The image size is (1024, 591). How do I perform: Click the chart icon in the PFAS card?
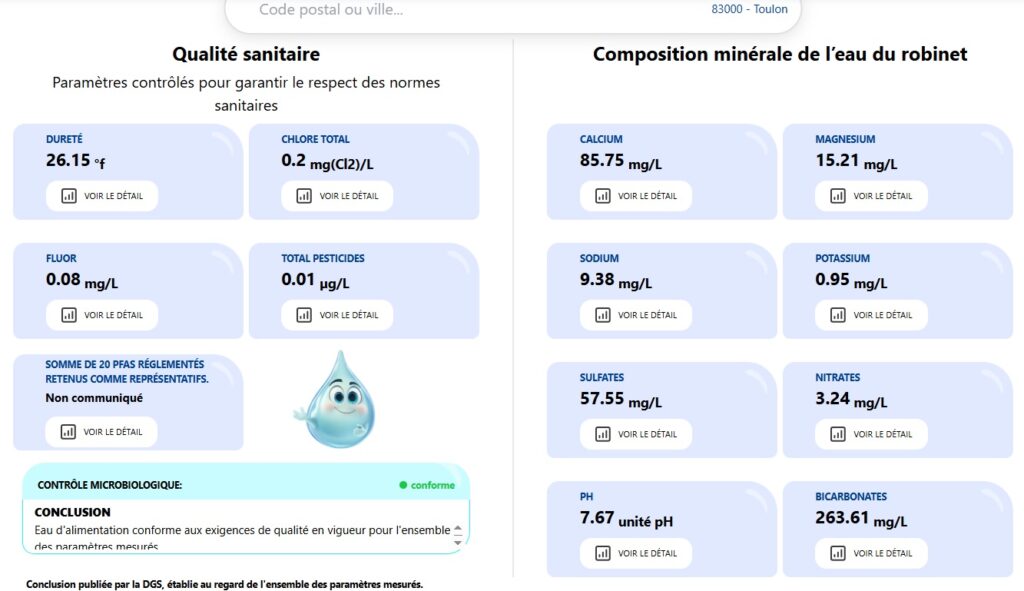tap(69, 432)
